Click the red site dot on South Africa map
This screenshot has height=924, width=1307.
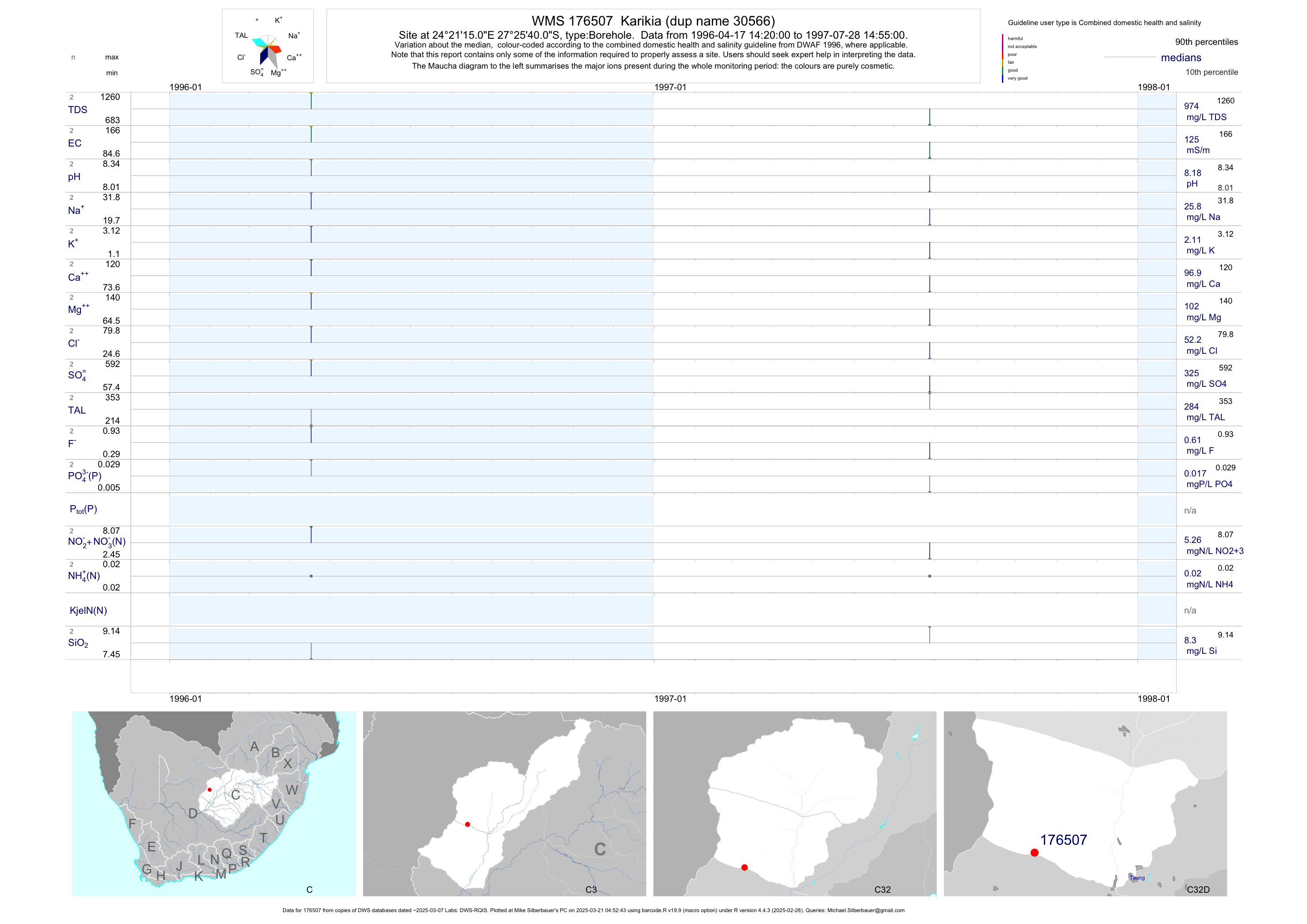point(210,790)
